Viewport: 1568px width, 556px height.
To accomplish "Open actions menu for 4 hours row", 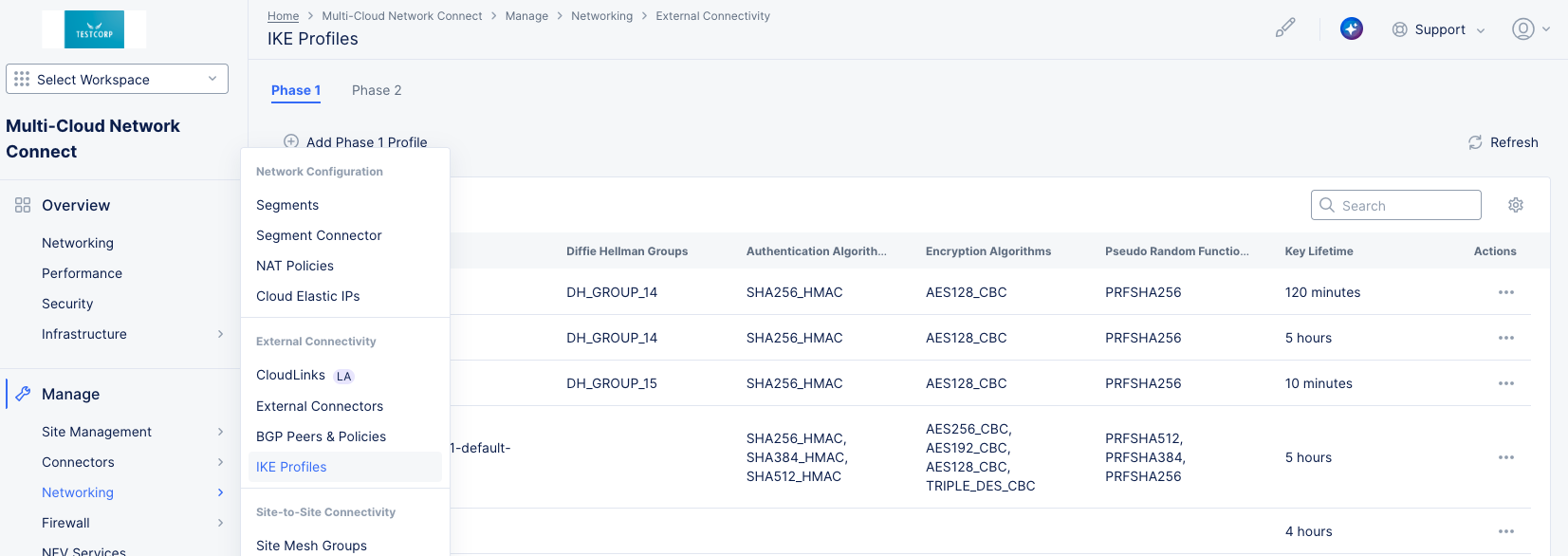I will (x=1505, y=531).
